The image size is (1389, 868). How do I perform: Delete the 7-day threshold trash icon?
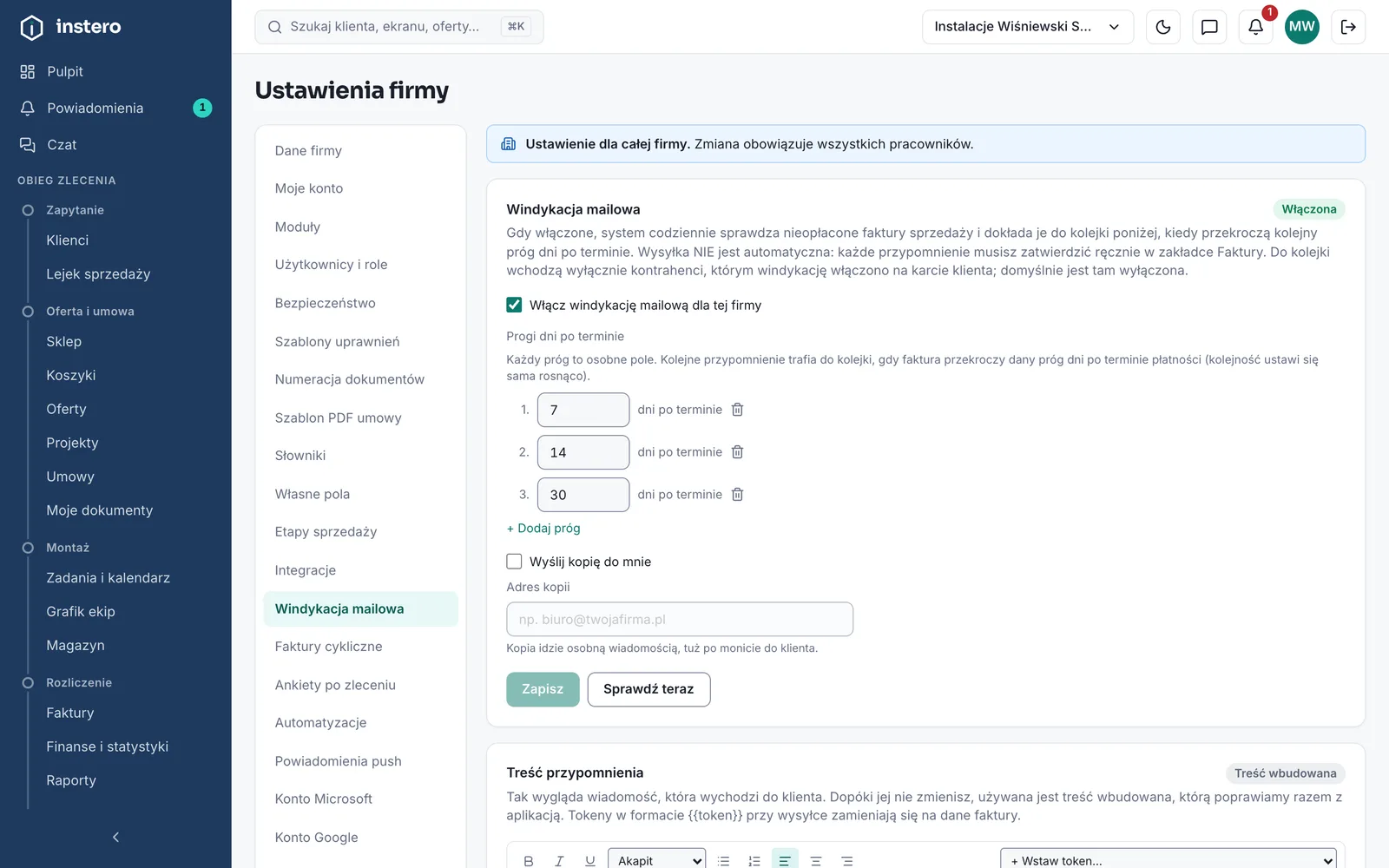point(737,410)
